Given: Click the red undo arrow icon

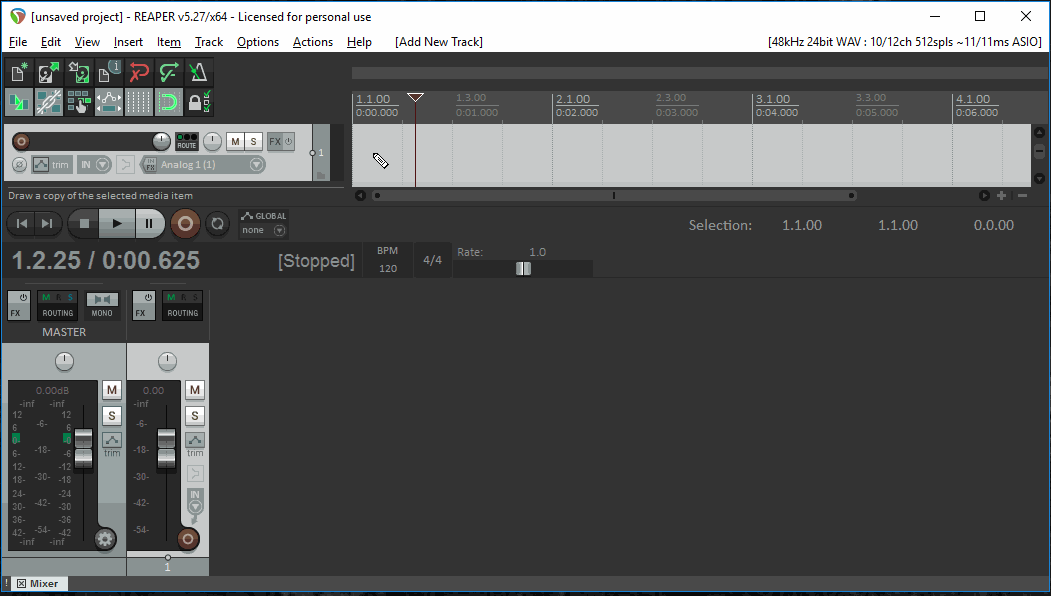Looking at the screenshot, I should pos(139,72).
